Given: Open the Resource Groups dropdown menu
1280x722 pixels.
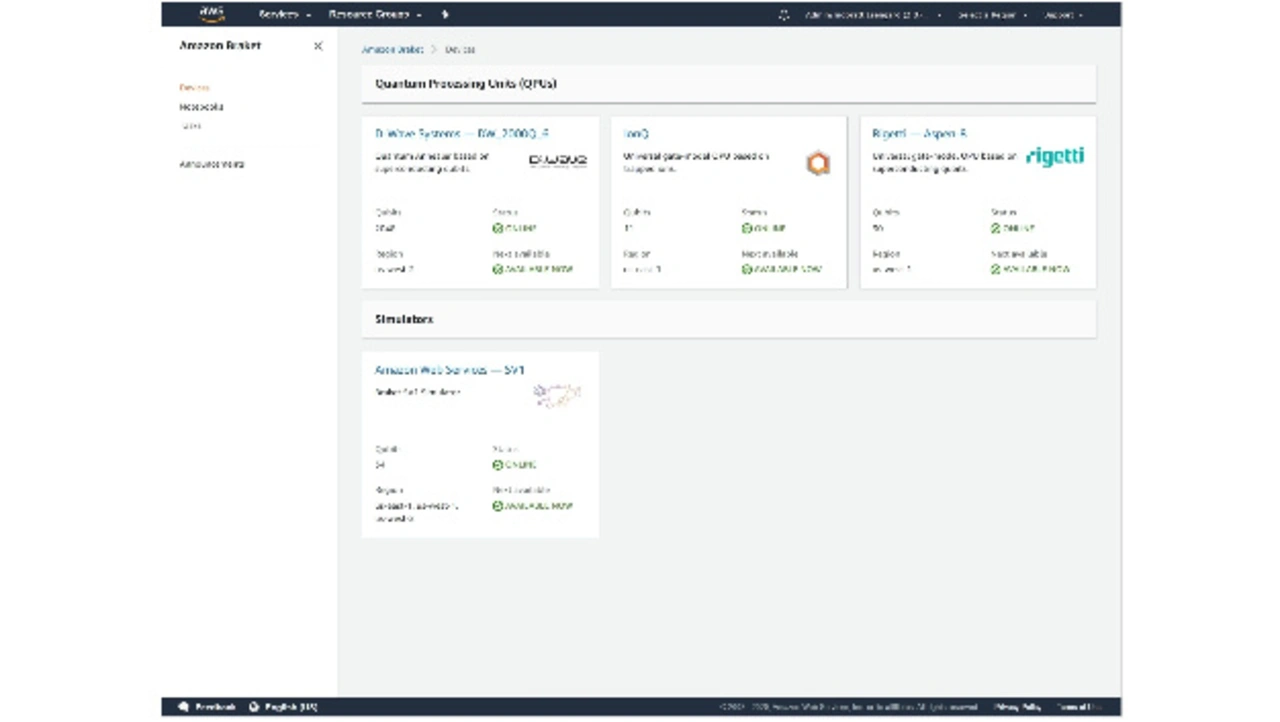Looking at the screenshot, I should coord(375,15).
